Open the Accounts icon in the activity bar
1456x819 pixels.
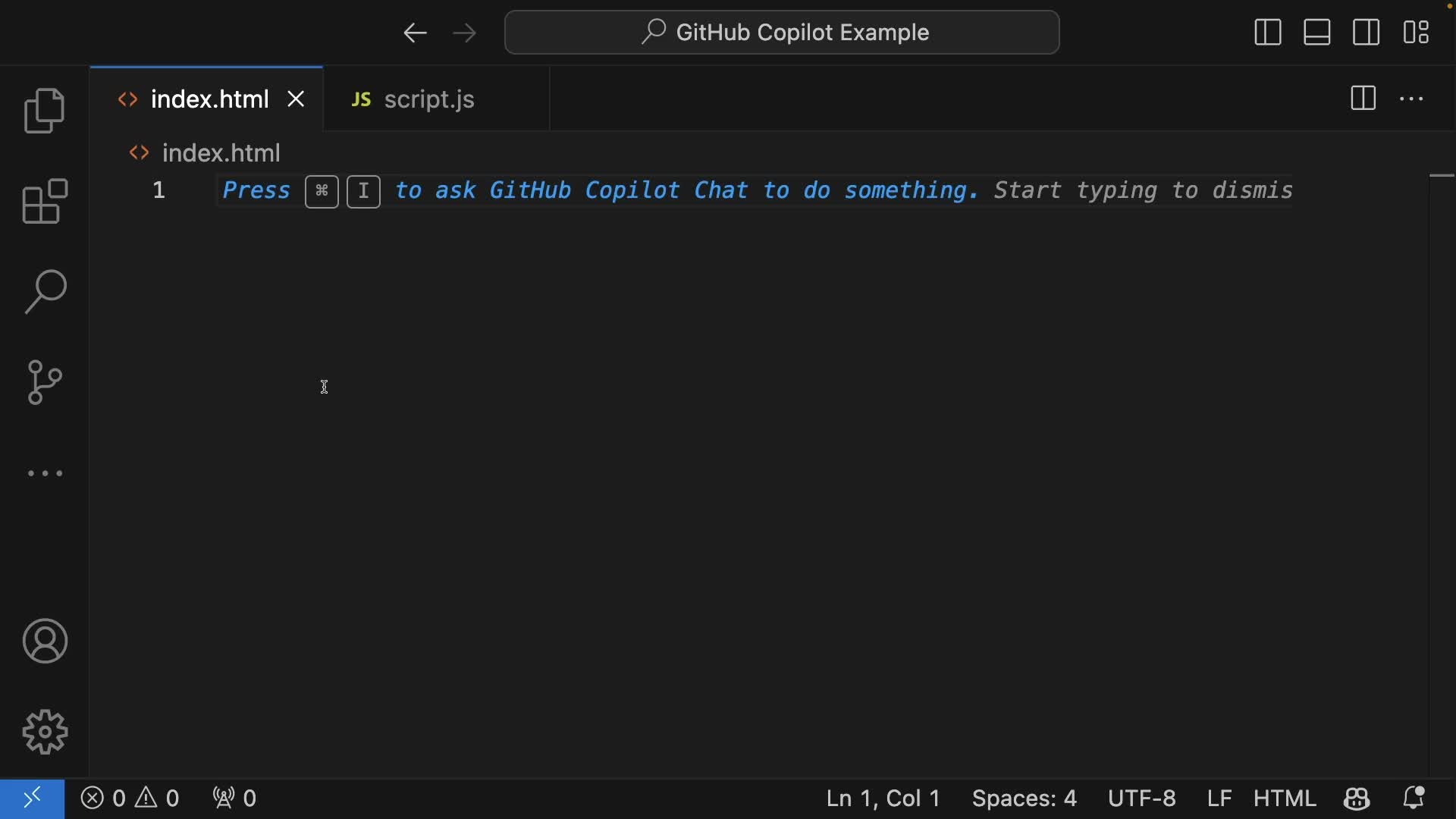pyautogui.click(x=45, y=641)
